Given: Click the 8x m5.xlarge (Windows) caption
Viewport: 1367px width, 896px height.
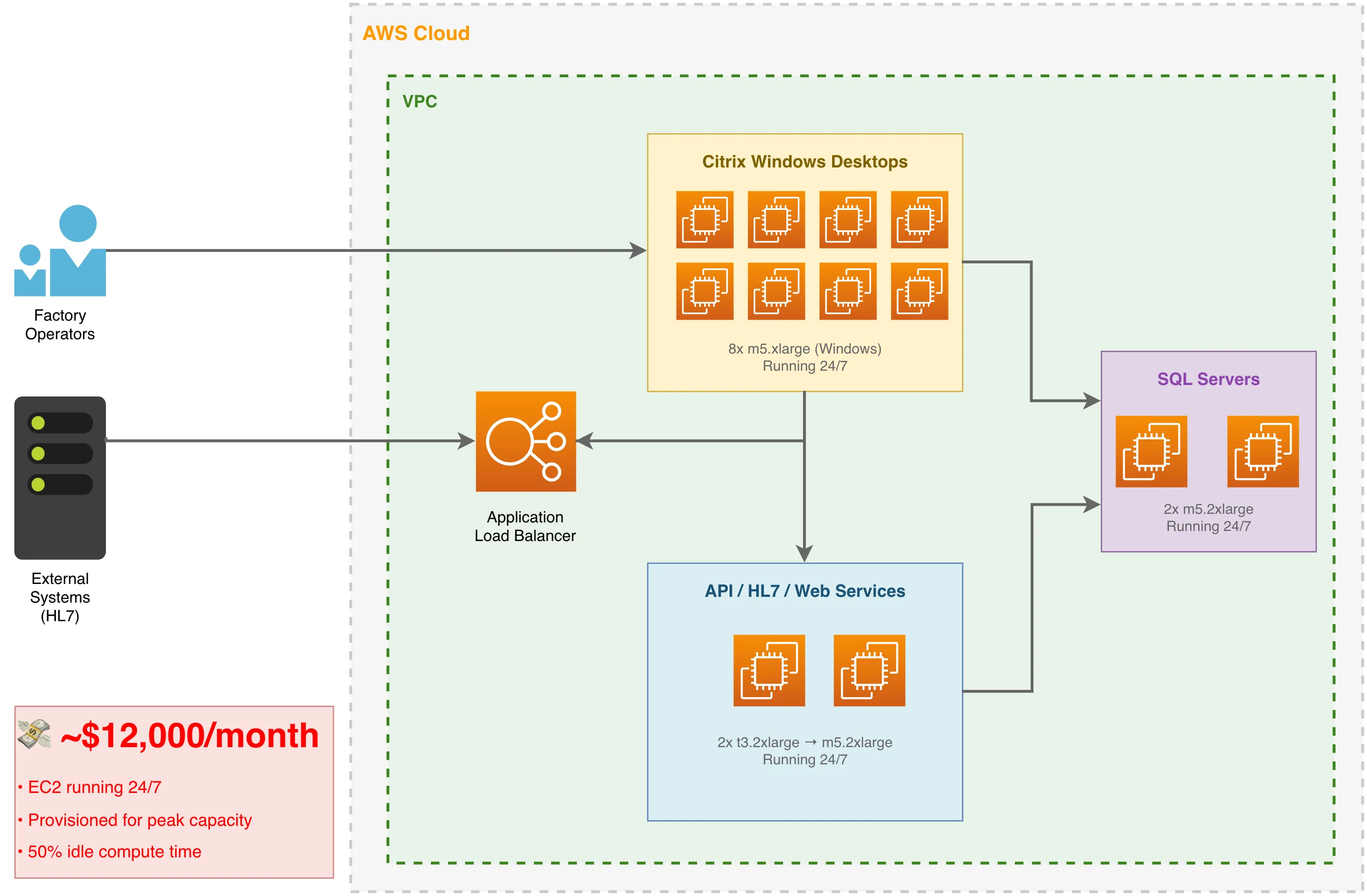Looking at the screenshot, I should 804,349.
